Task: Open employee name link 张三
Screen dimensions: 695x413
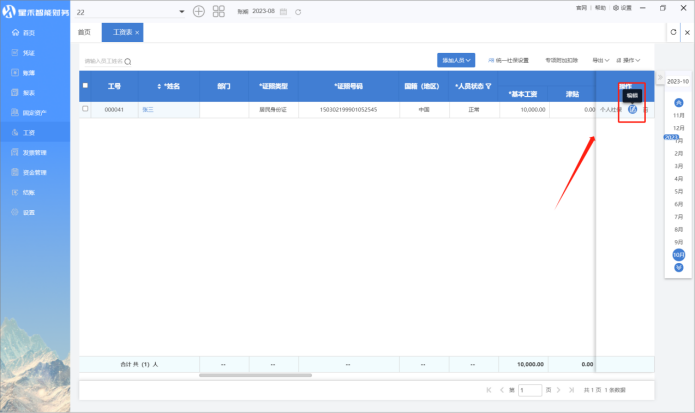Action: (148, 109)
